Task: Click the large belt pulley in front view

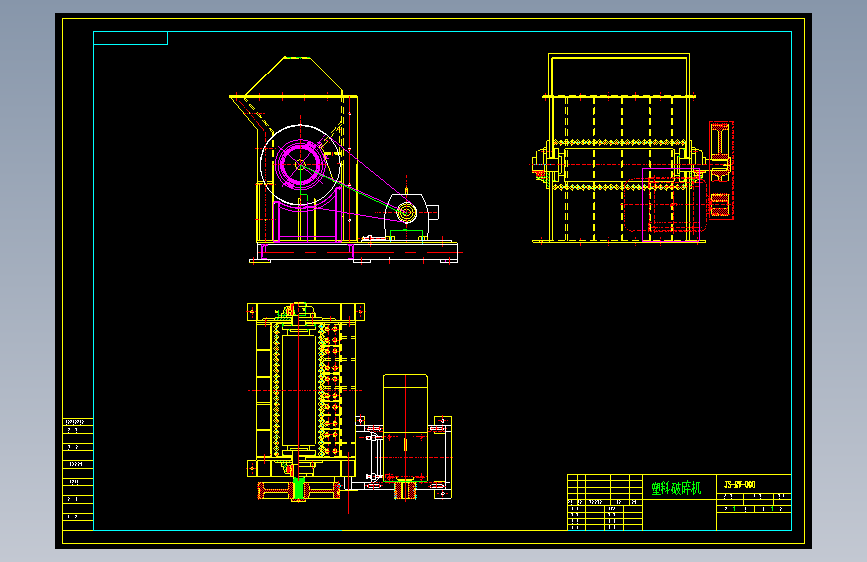Action: pyautogui.click(x=300, y=164)
